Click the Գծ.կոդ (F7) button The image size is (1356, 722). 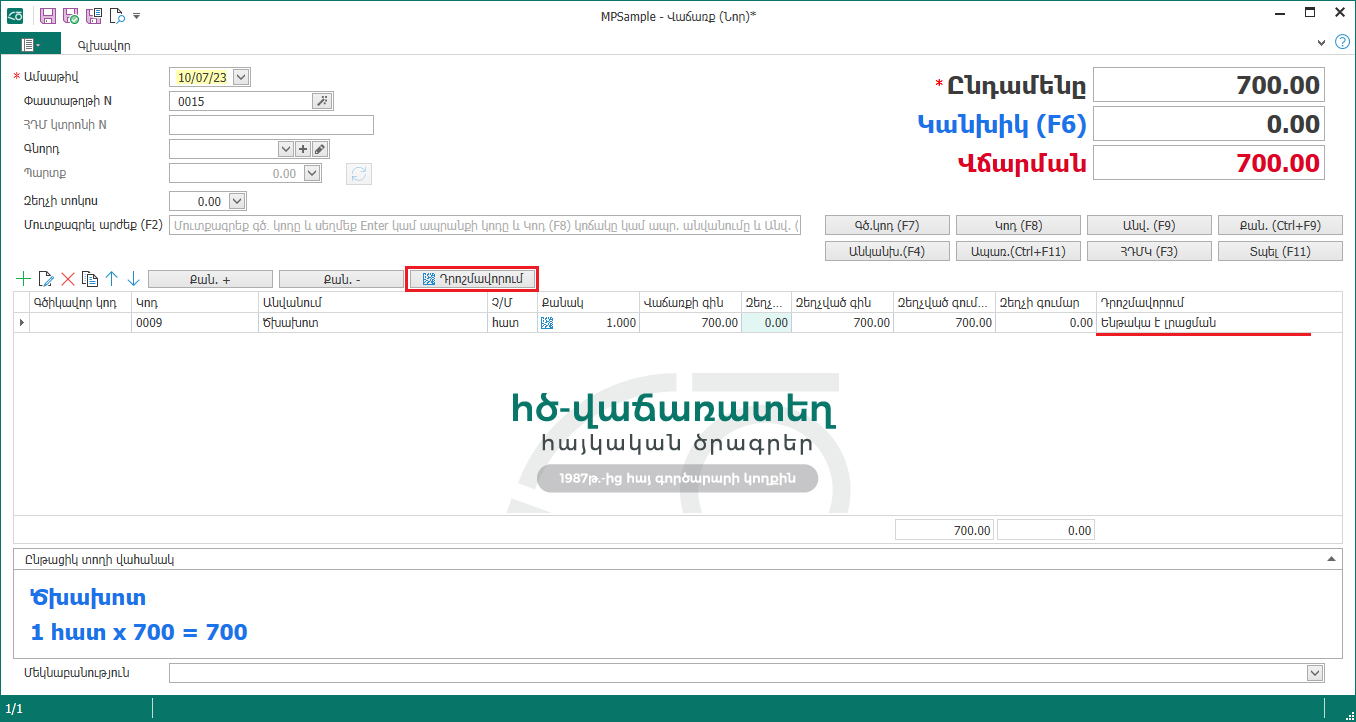point(887,225)
